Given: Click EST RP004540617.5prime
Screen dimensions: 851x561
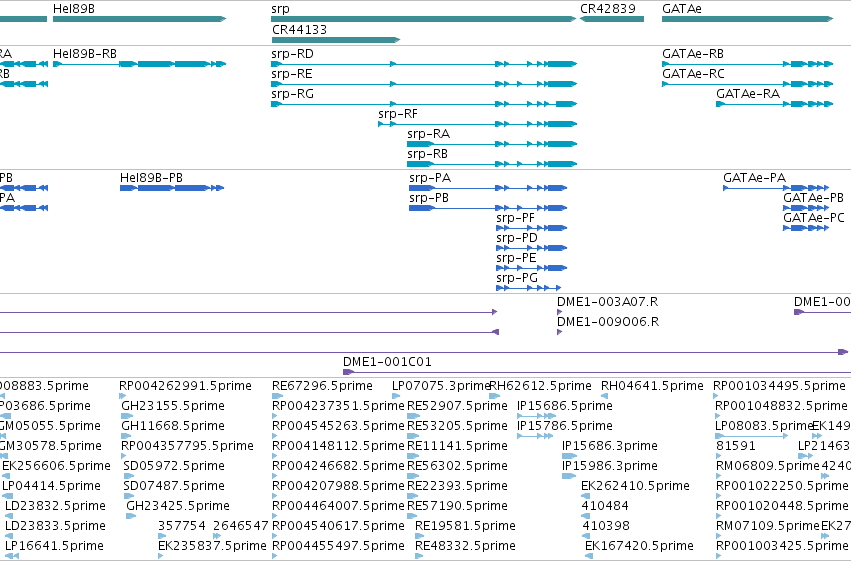Looking at the screenshot, I should (338, 527).
